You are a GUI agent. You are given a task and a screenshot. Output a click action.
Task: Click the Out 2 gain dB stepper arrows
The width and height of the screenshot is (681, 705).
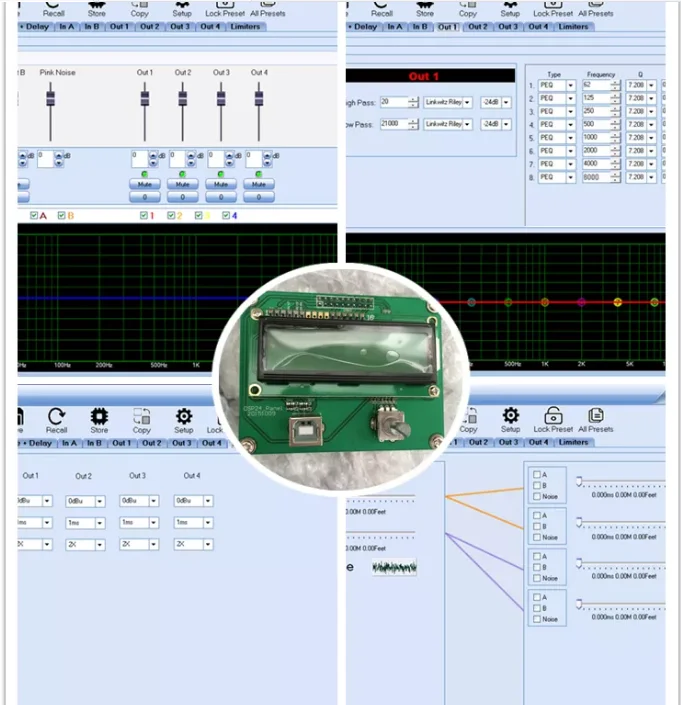coord(191,159)
